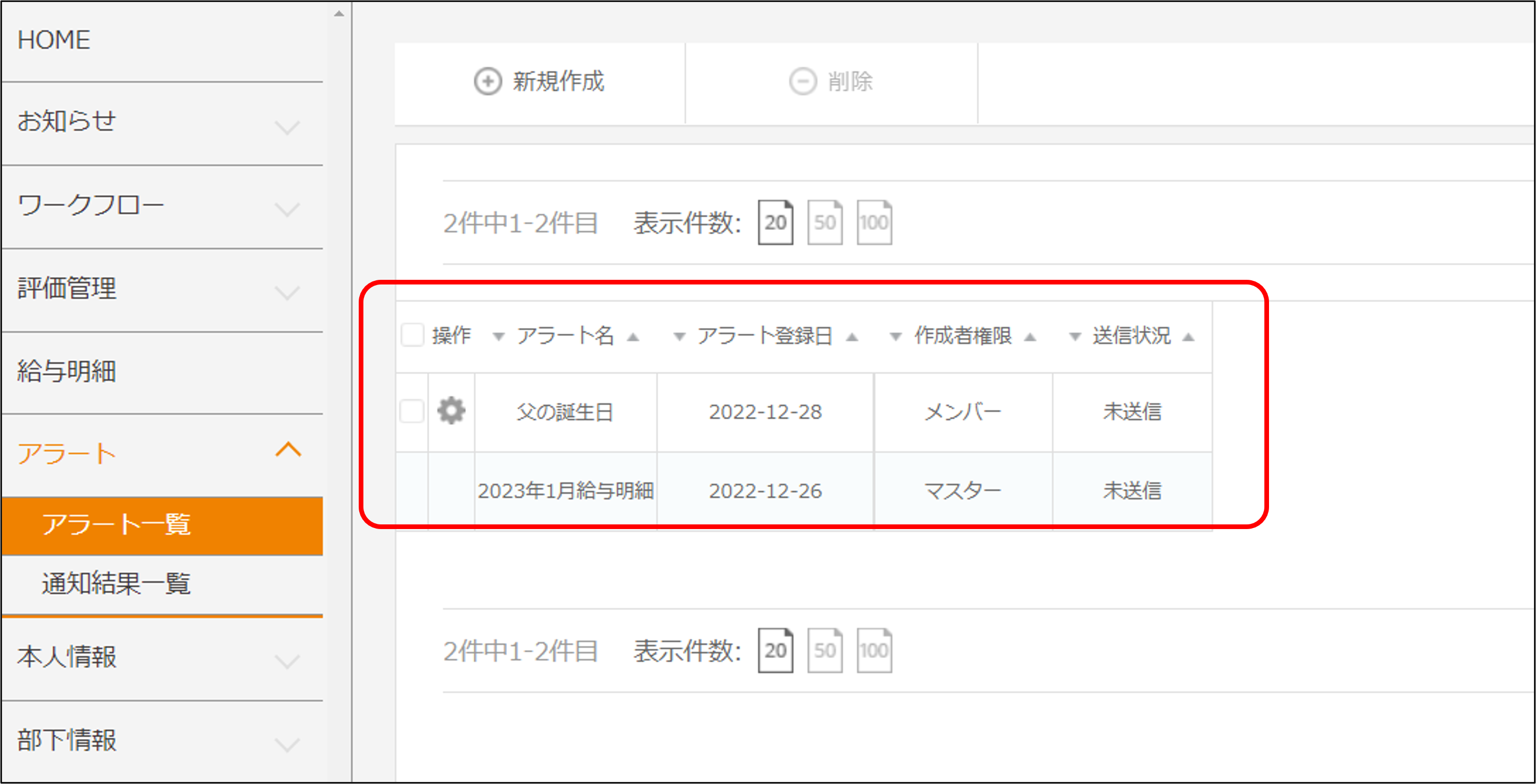Select bottom 100 items per page icon
This screenshot has height=784, width=1536.
(873, 650)
